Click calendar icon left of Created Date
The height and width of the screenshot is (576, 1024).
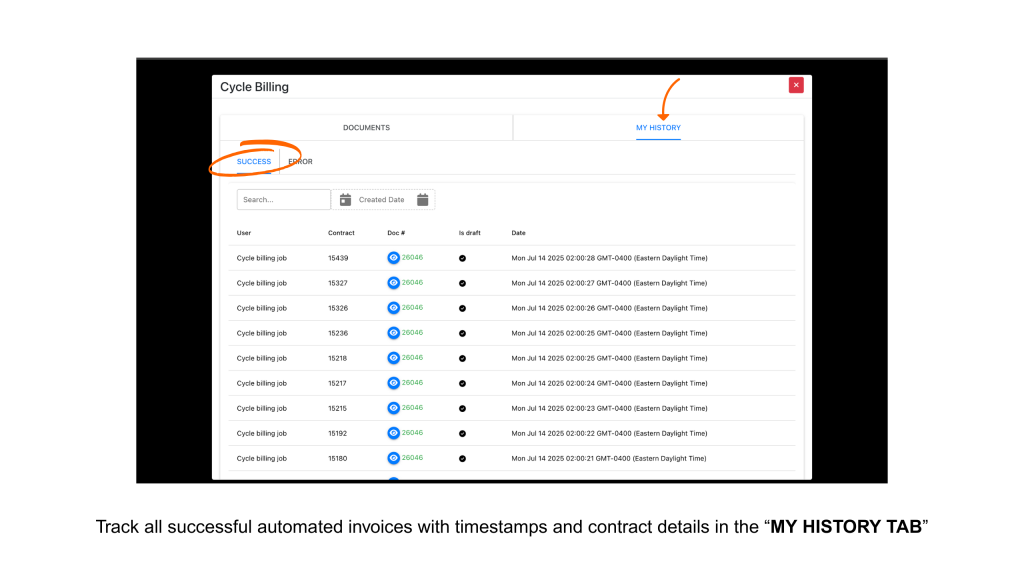(x=345, y=200)
